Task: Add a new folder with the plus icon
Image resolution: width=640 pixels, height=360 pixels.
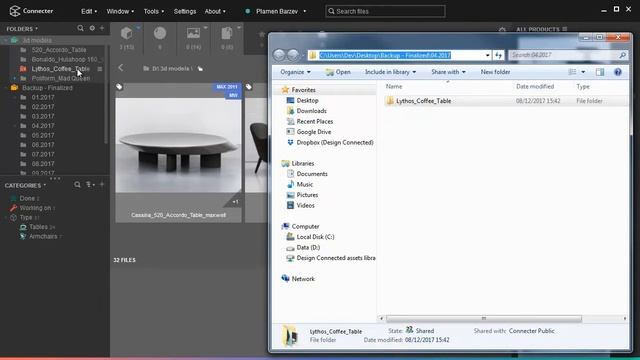Action: pos(102,28)
